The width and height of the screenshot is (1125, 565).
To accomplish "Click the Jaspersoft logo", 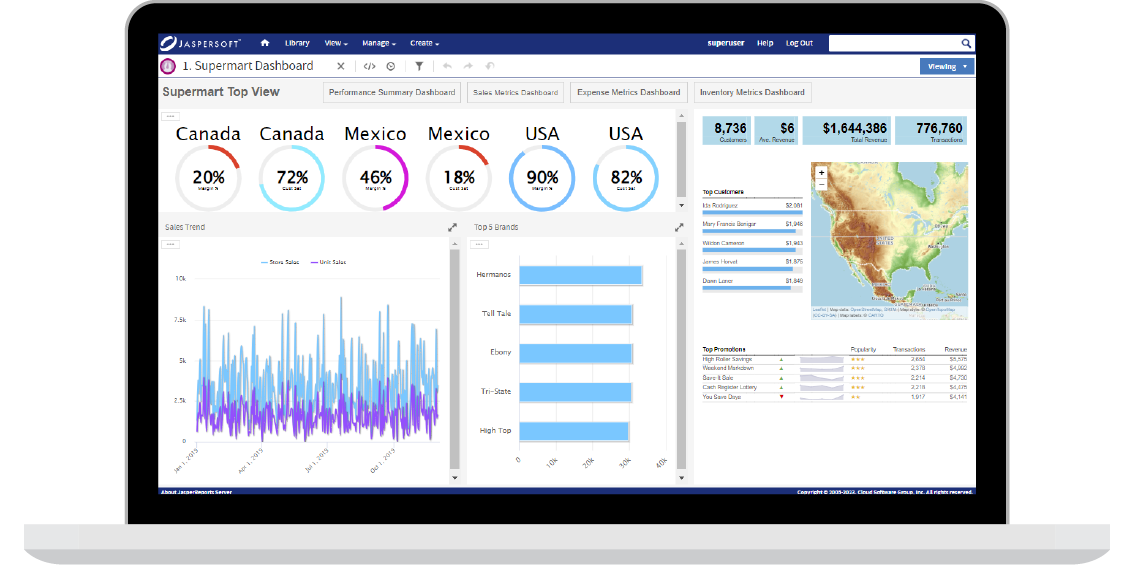I will [x=200, y=43].
